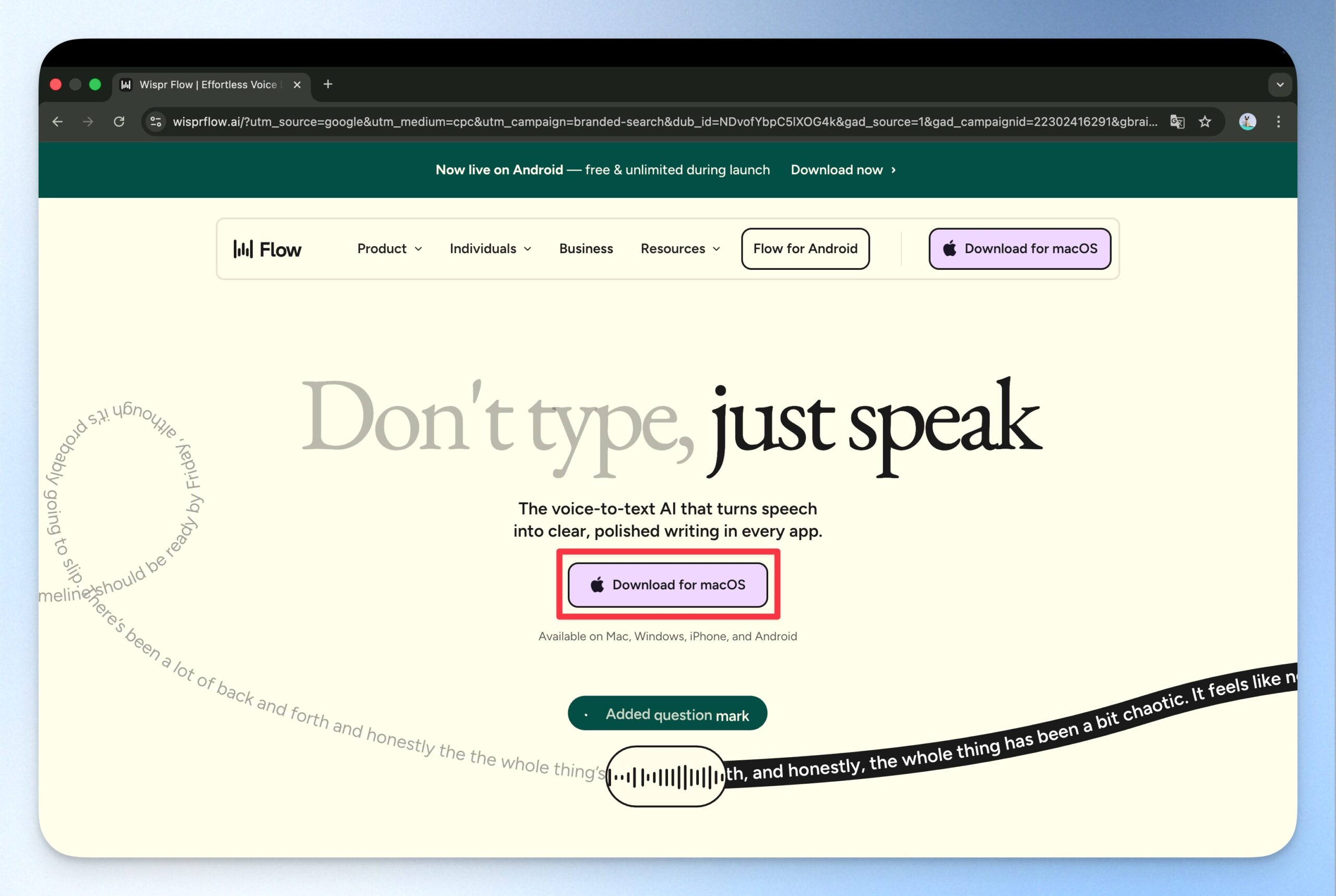The height and width of the screenshot is (896, 1336).
Task: Open a new tab with plus icon
Action: click(x=327, y=85)
